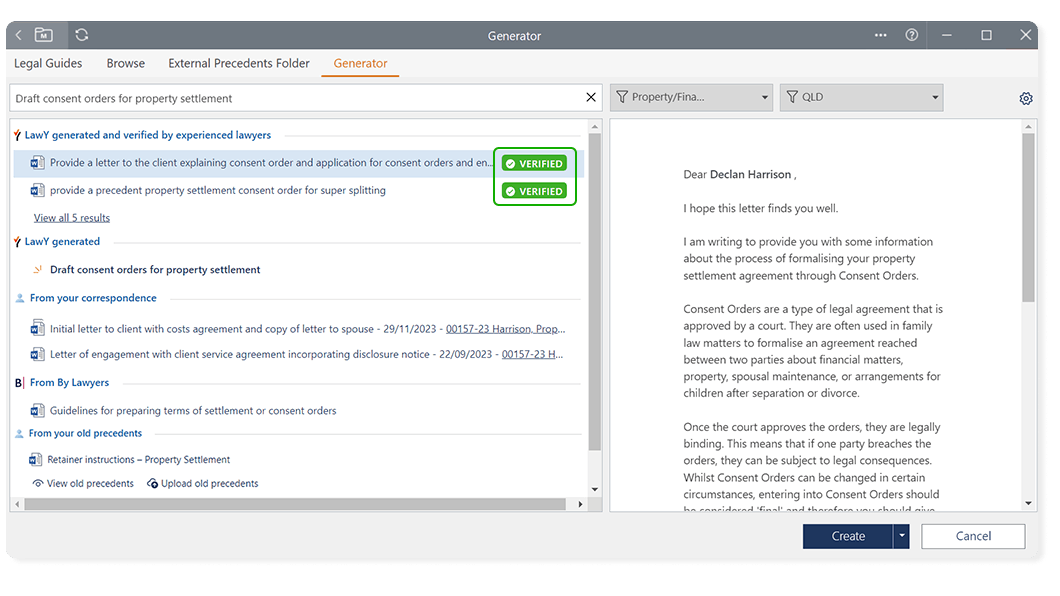Open the settings gear icon

(1026, 99)
